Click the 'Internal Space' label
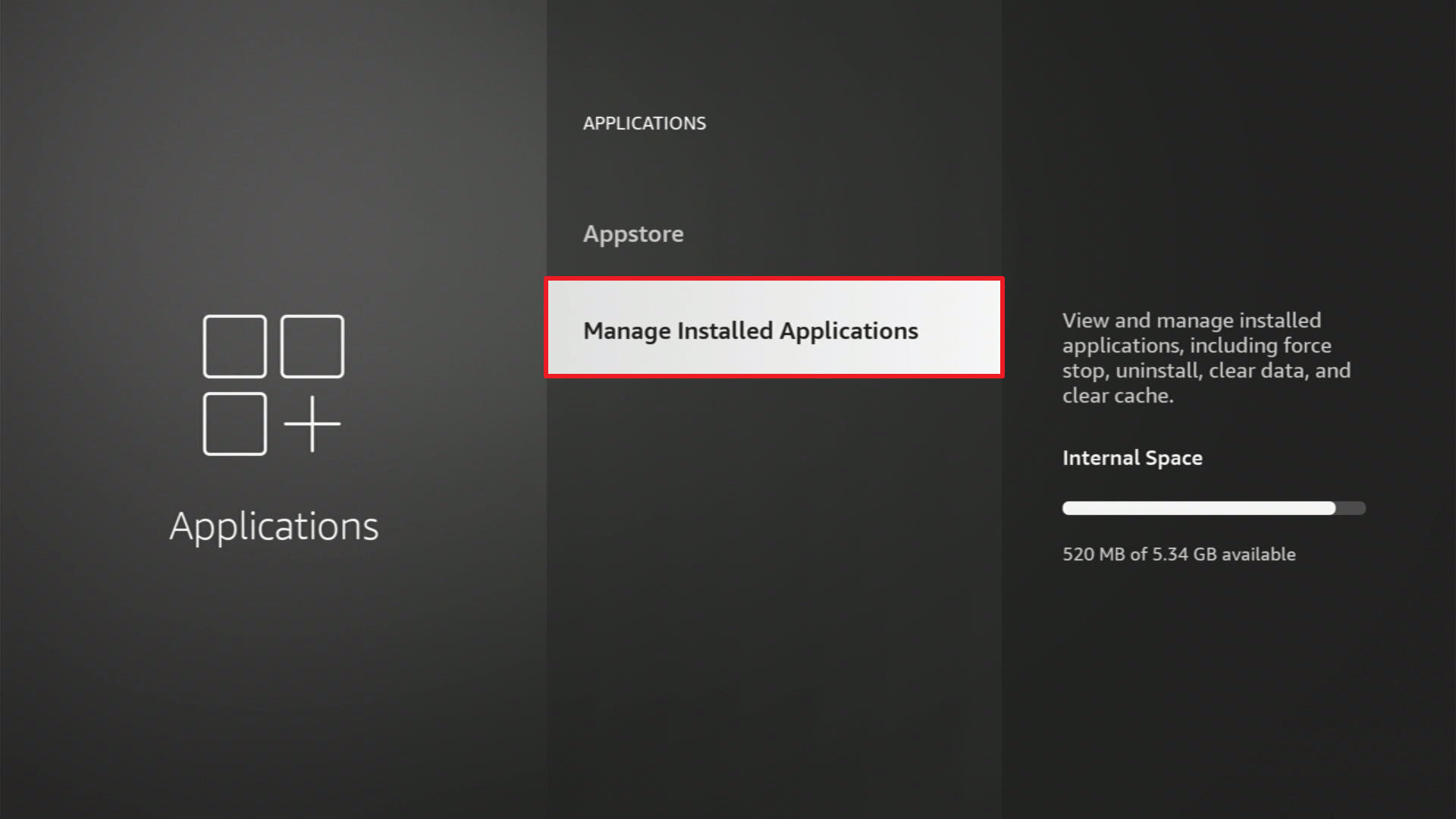1456x819 pixels. click(x=1131, y=458)
